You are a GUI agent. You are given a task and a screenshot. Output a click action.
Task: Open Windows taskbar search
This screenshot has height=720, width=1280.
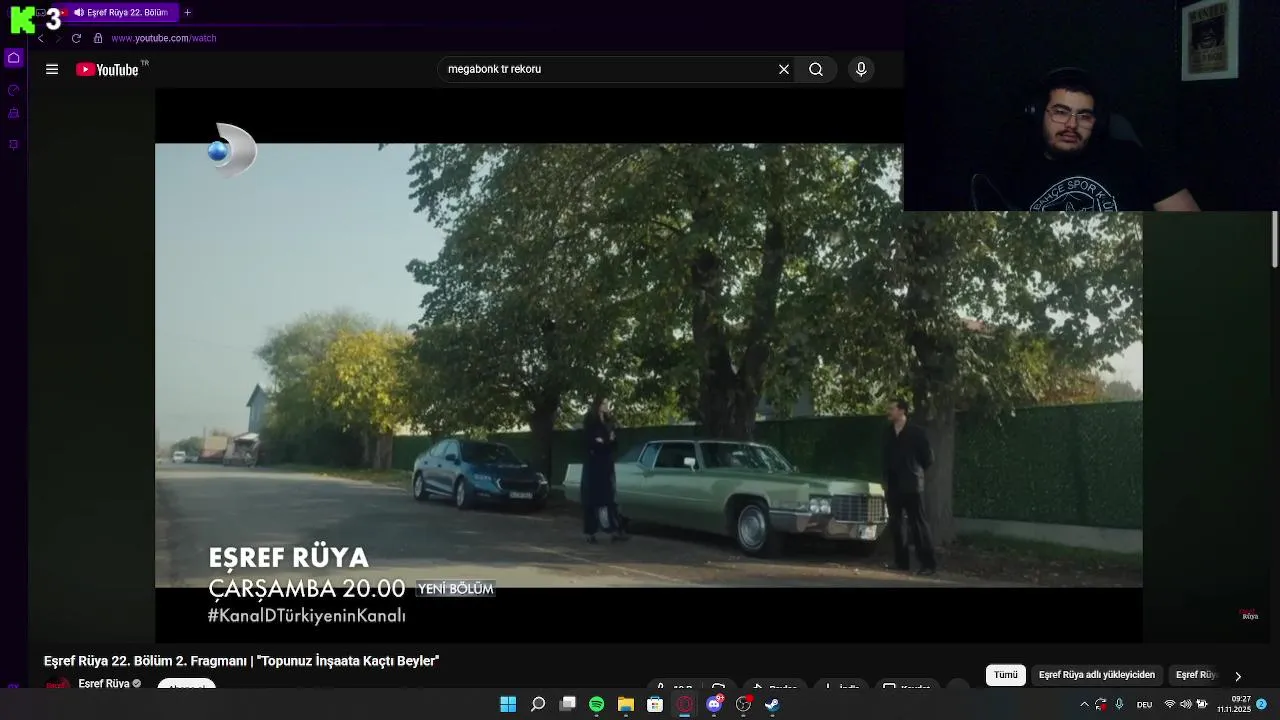click(538, 704)
